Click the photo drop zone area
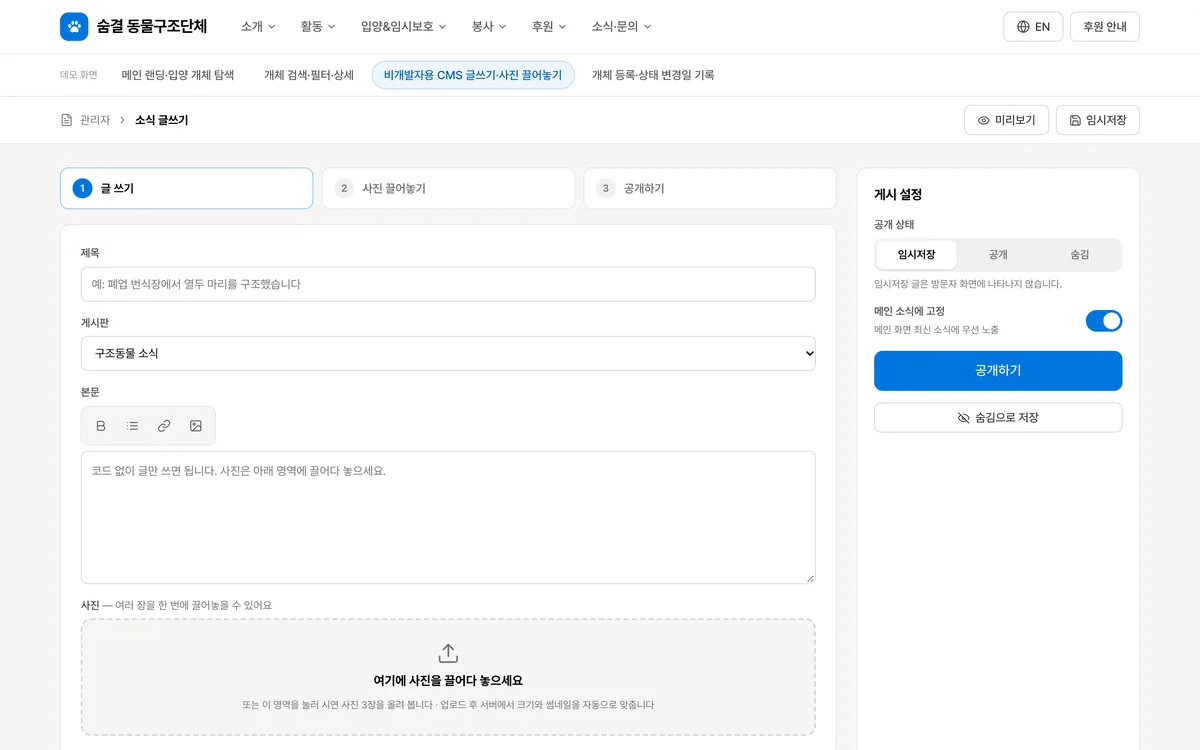 click(448, 677)
